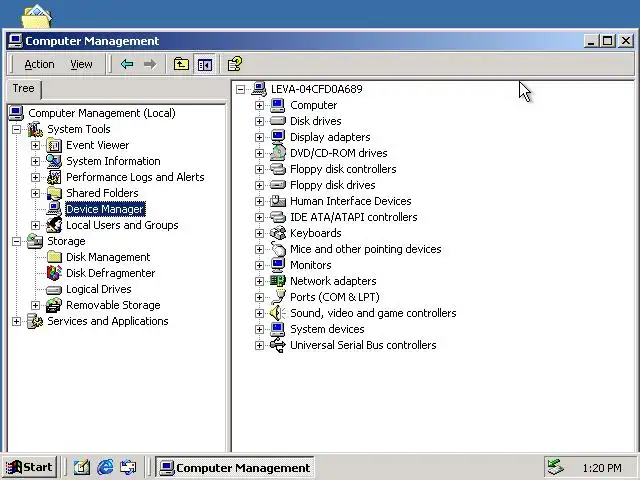Collapse the System Tools node

pyautogui.click(x=16, y=129)
